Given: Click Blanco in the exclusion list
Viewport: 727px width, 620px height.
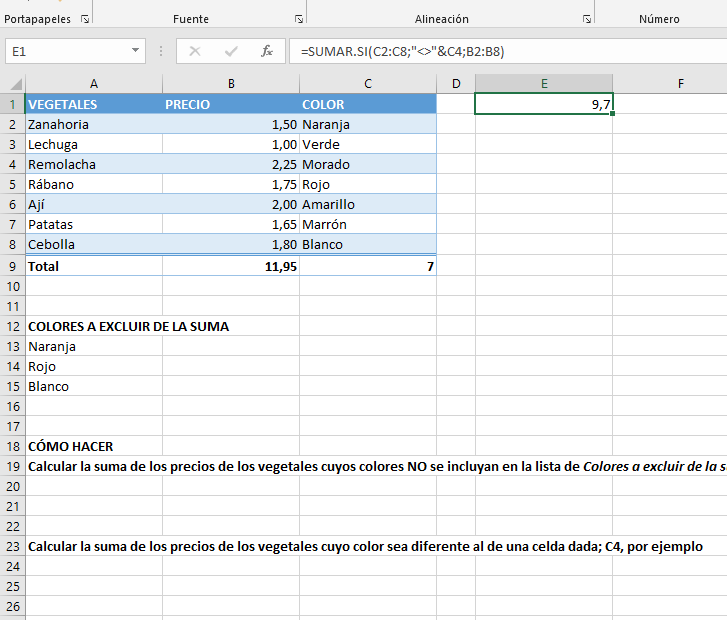Looking at the screenshot, I should click(x=94, y=386).
